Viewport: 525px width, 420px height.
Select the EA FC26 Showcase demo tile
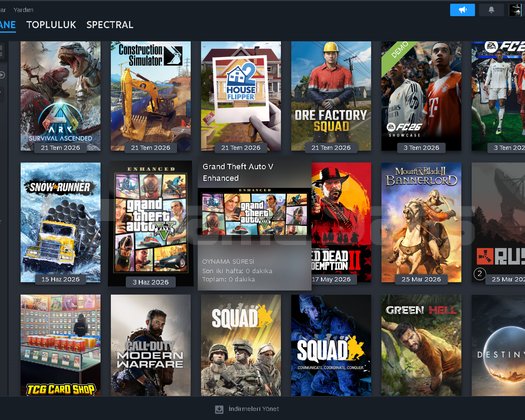point(421,96)
